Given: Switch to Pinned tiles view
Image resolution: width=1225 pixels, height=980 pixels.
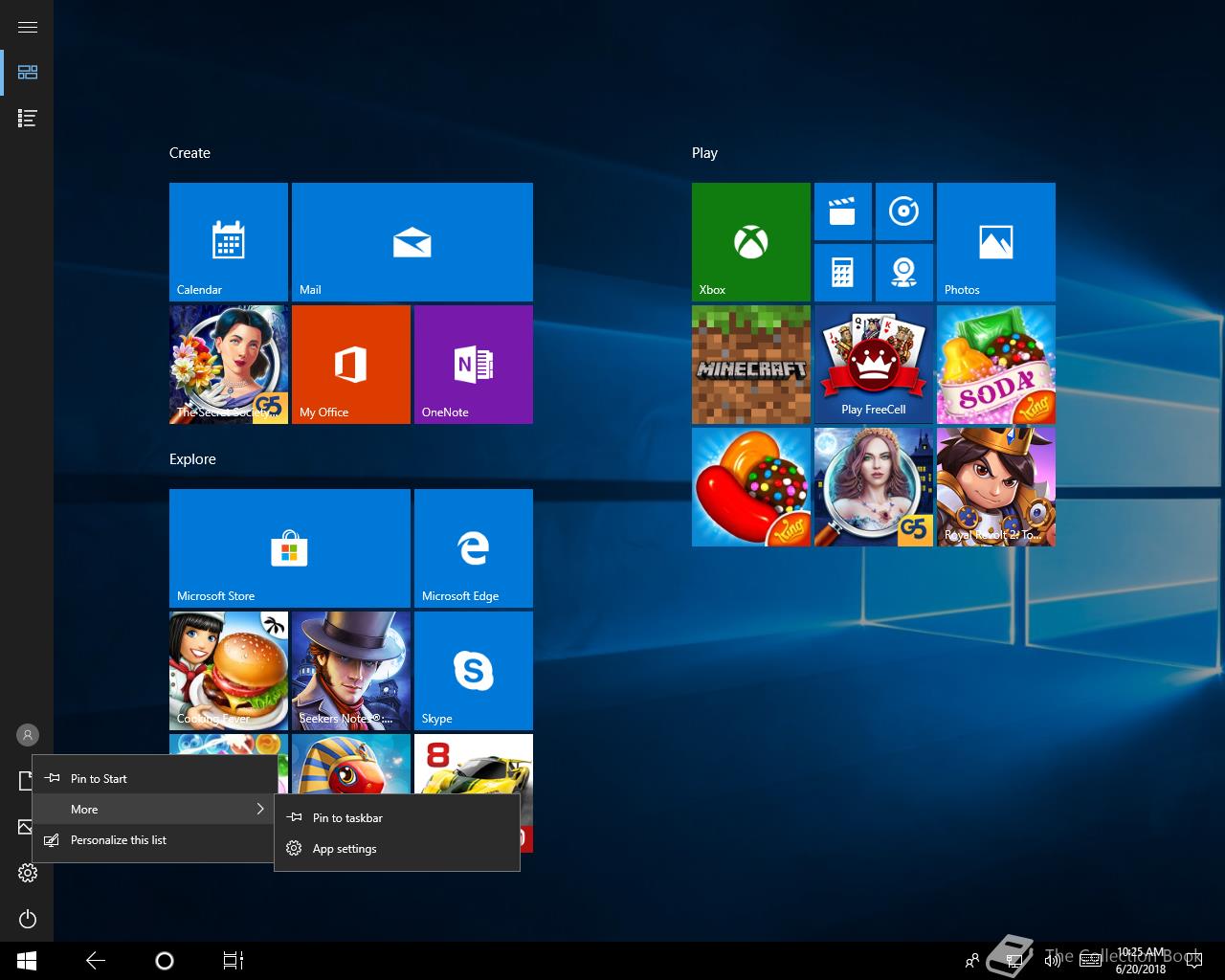Looking at the screenshot, I should 28,73.
